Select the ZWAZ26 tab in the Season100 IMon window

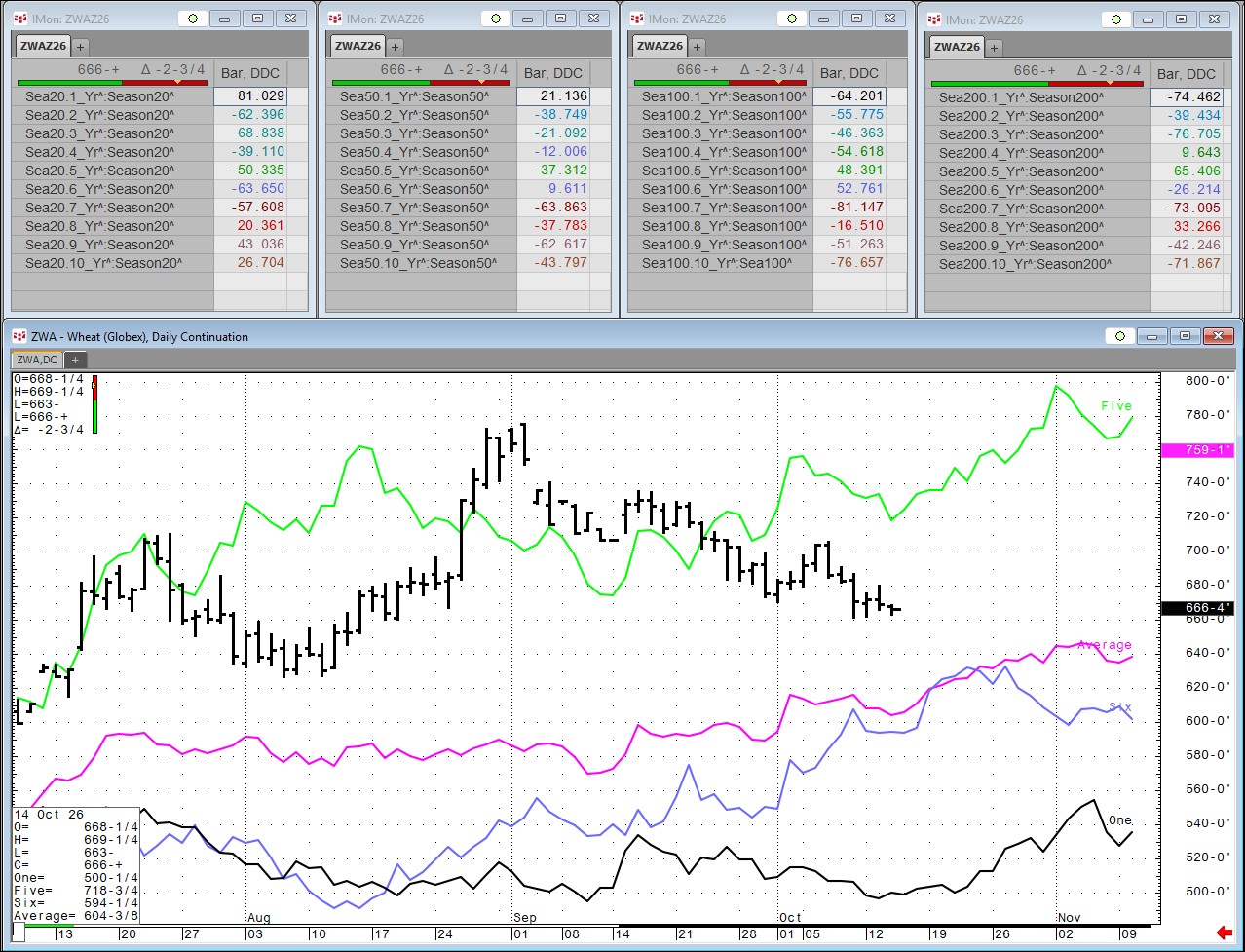click(x=660, y=46)
